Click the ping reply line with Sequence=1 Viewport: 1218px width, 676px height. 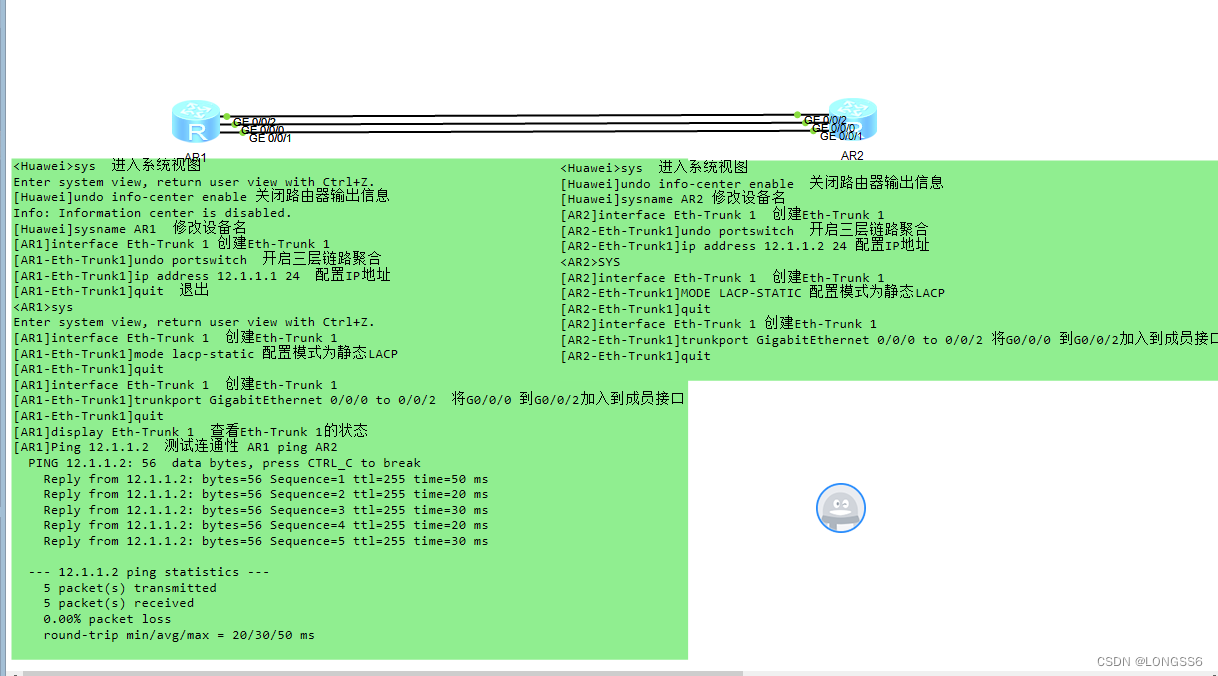[266, 479]
